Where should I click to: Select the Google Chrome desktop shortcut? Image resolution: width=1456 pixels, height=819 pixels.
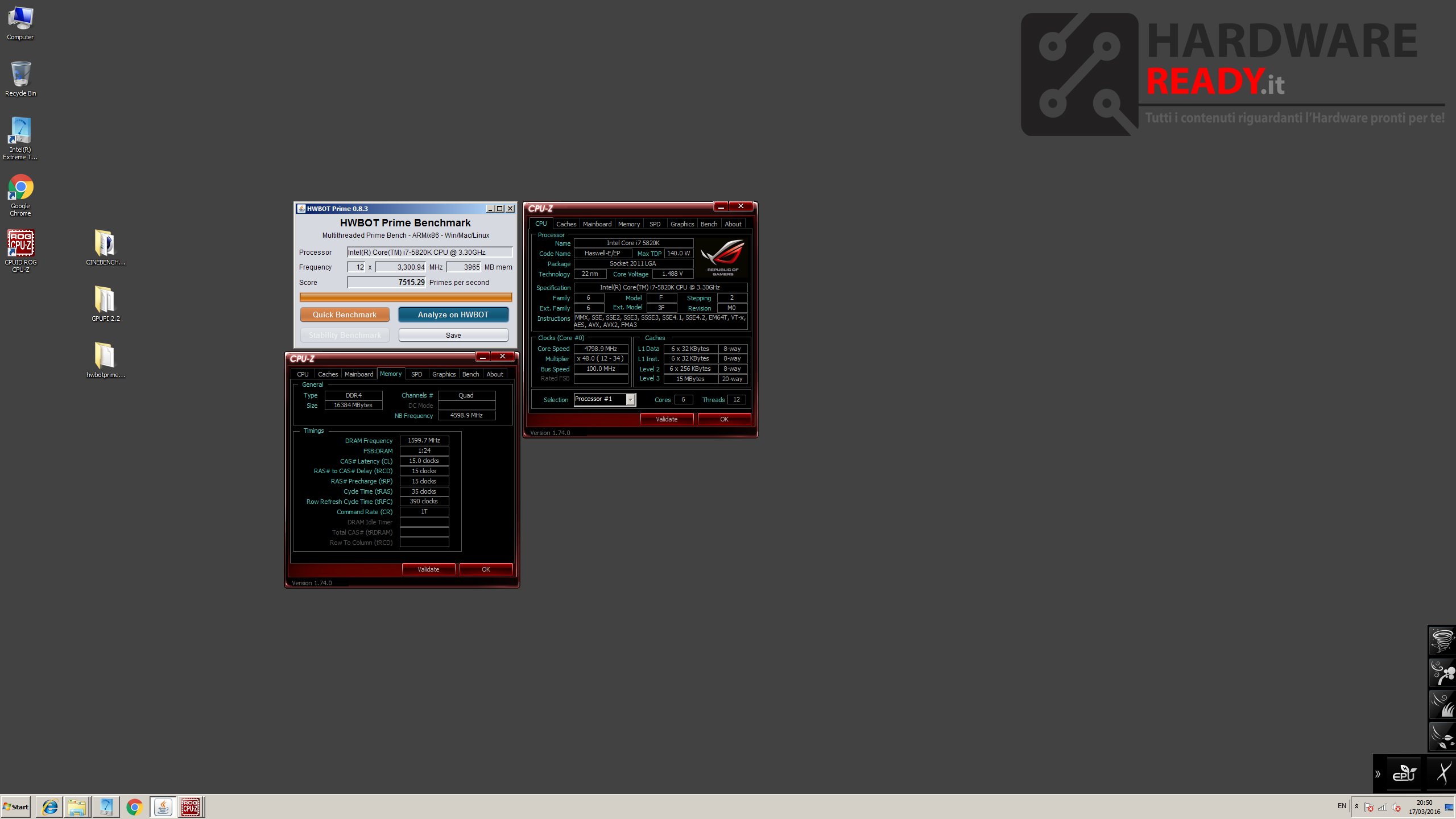click(x=20, y=195)
